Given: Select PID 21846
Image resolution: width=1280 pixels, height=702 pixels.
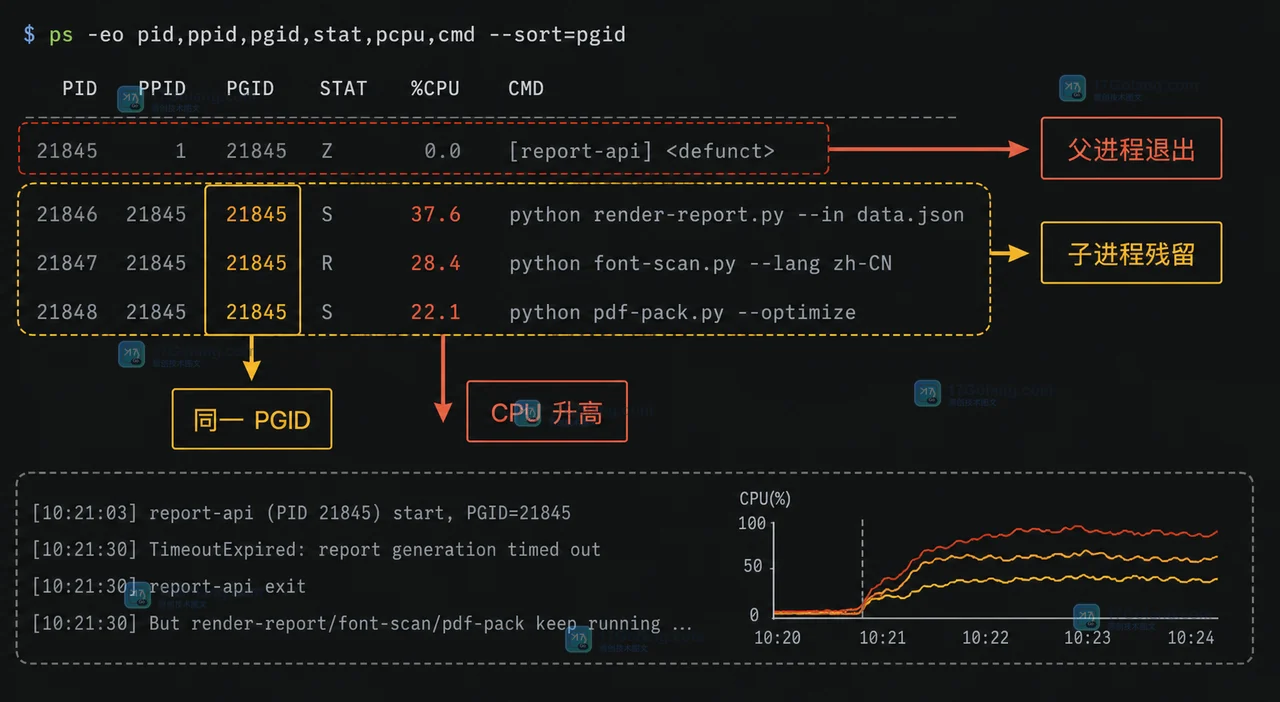Looking at the screenshot, I should 67,214.
